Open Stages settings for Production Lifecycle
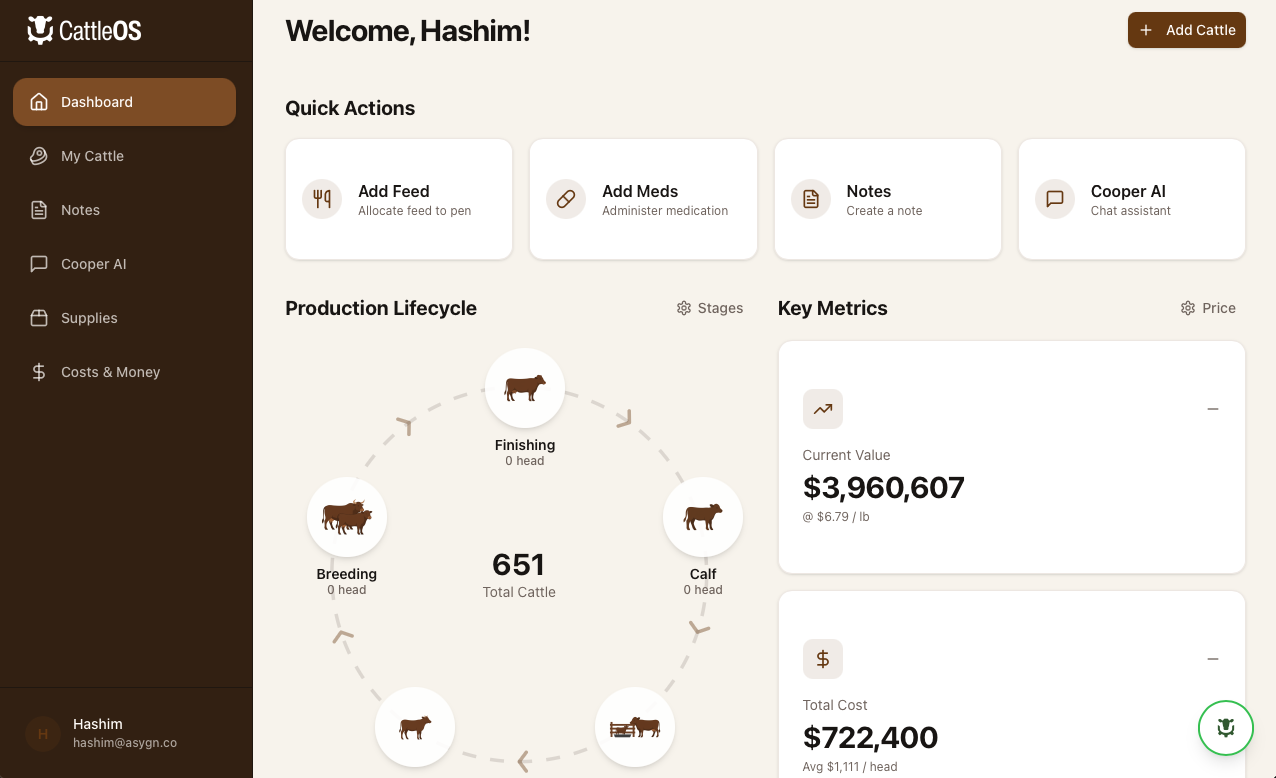The width and height of the screenshot is (1276, 778). click(x=710, y=308)
